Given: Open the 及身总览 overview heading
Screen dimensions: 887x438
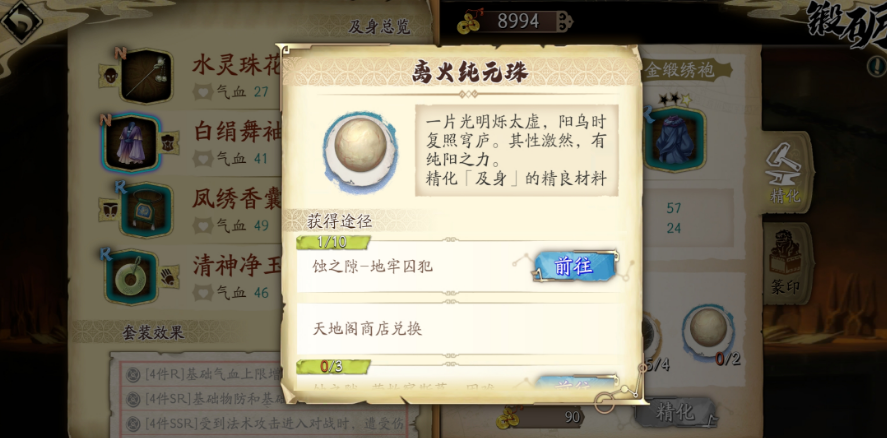Looking at the screenshot, I should 379,27.
